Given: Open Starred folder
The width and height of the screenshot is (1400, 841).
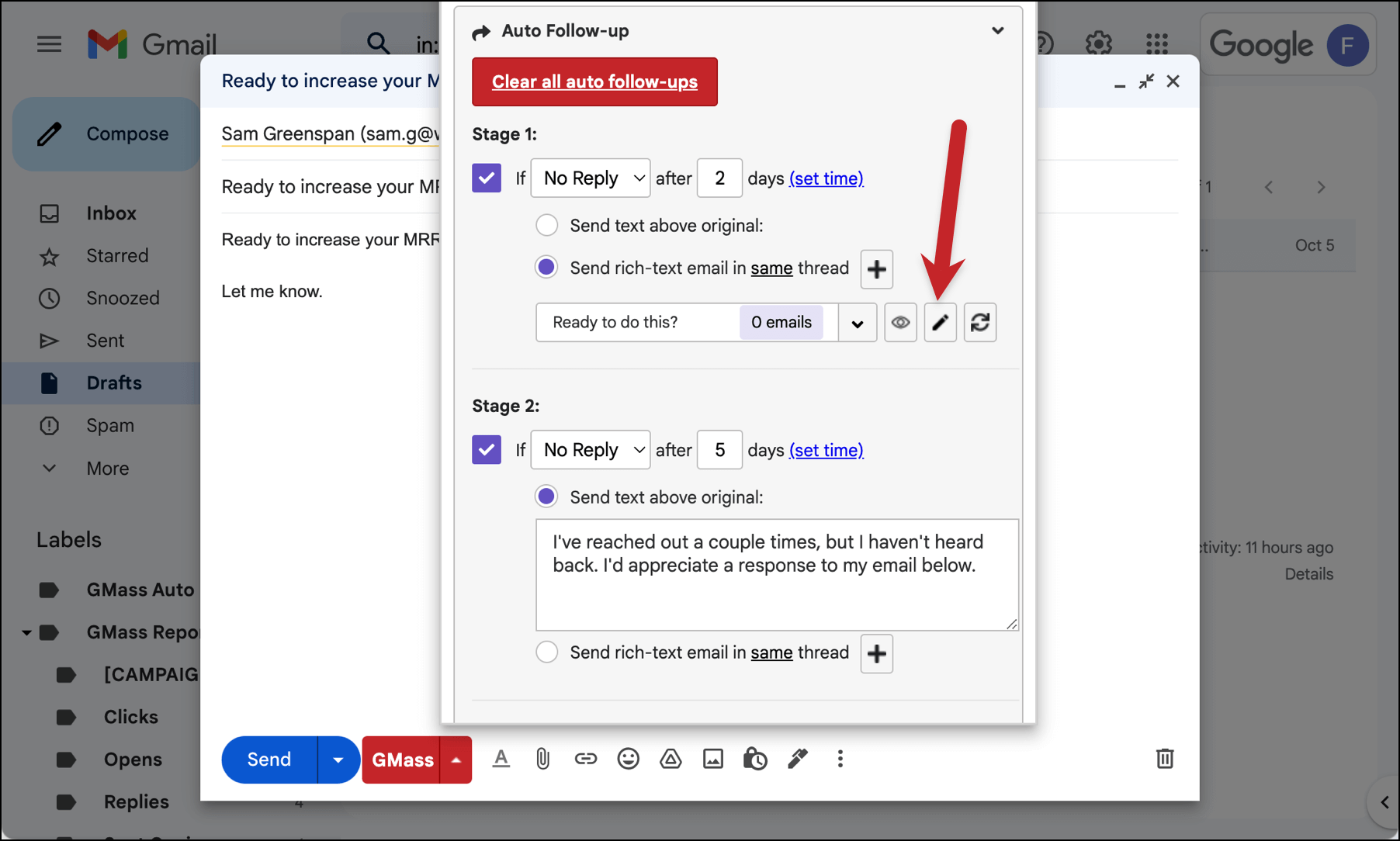Looking at the screenshot, I should (x=116, y=256).
